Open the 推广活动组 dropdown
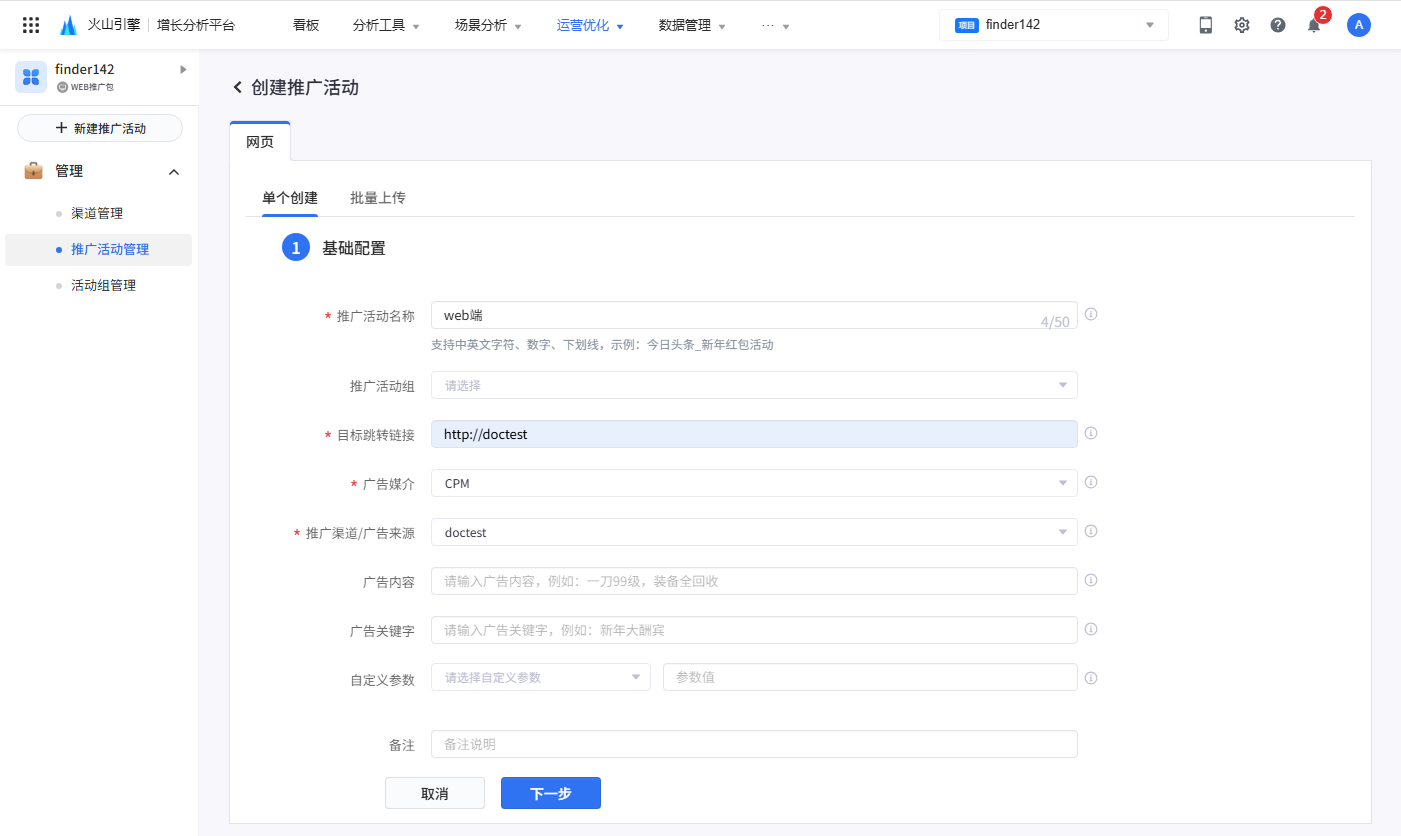The image size is (1401, 836). click(753, 385)
